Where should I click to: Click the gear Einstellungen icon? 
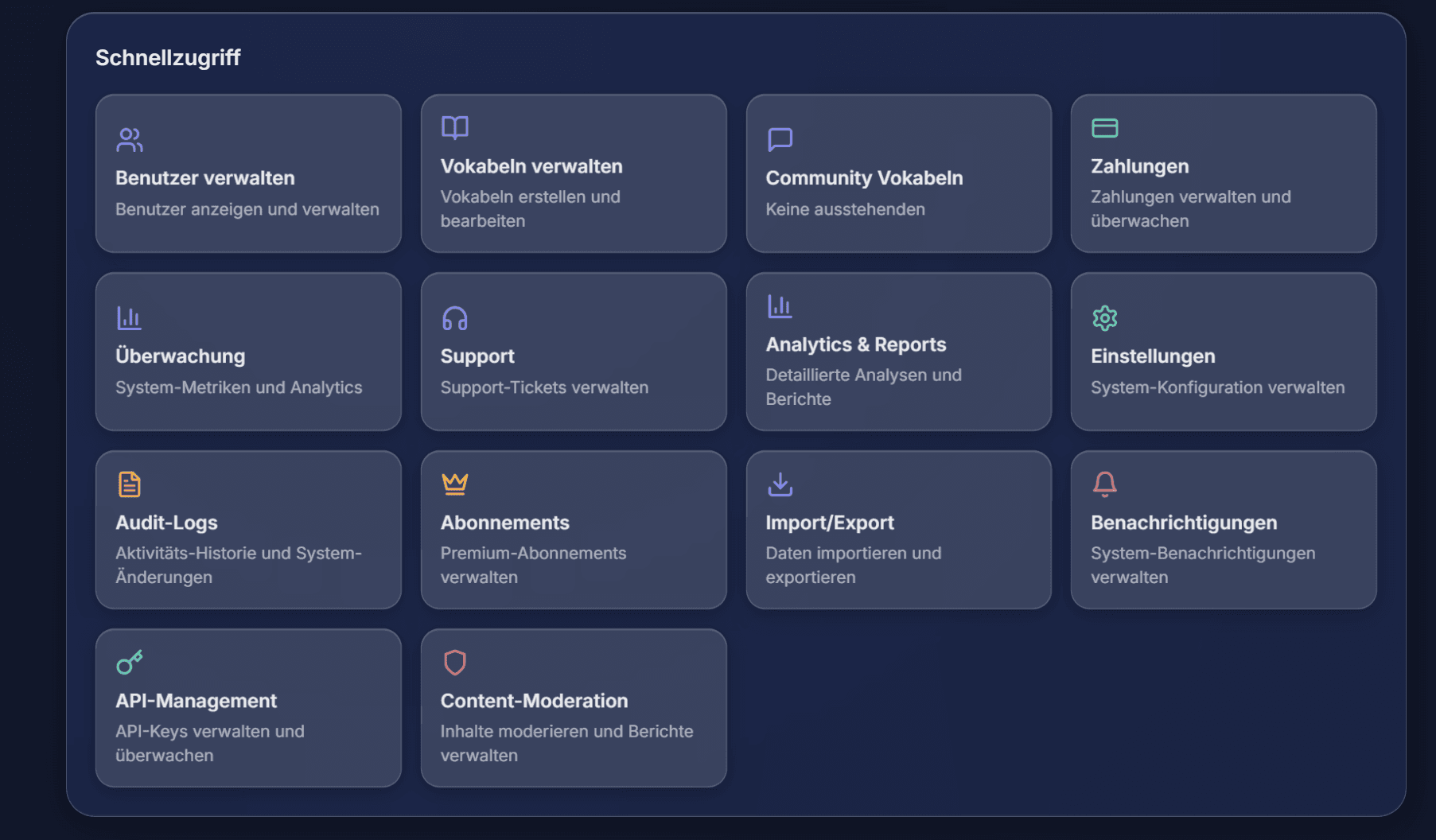(x=1104, y=318)
